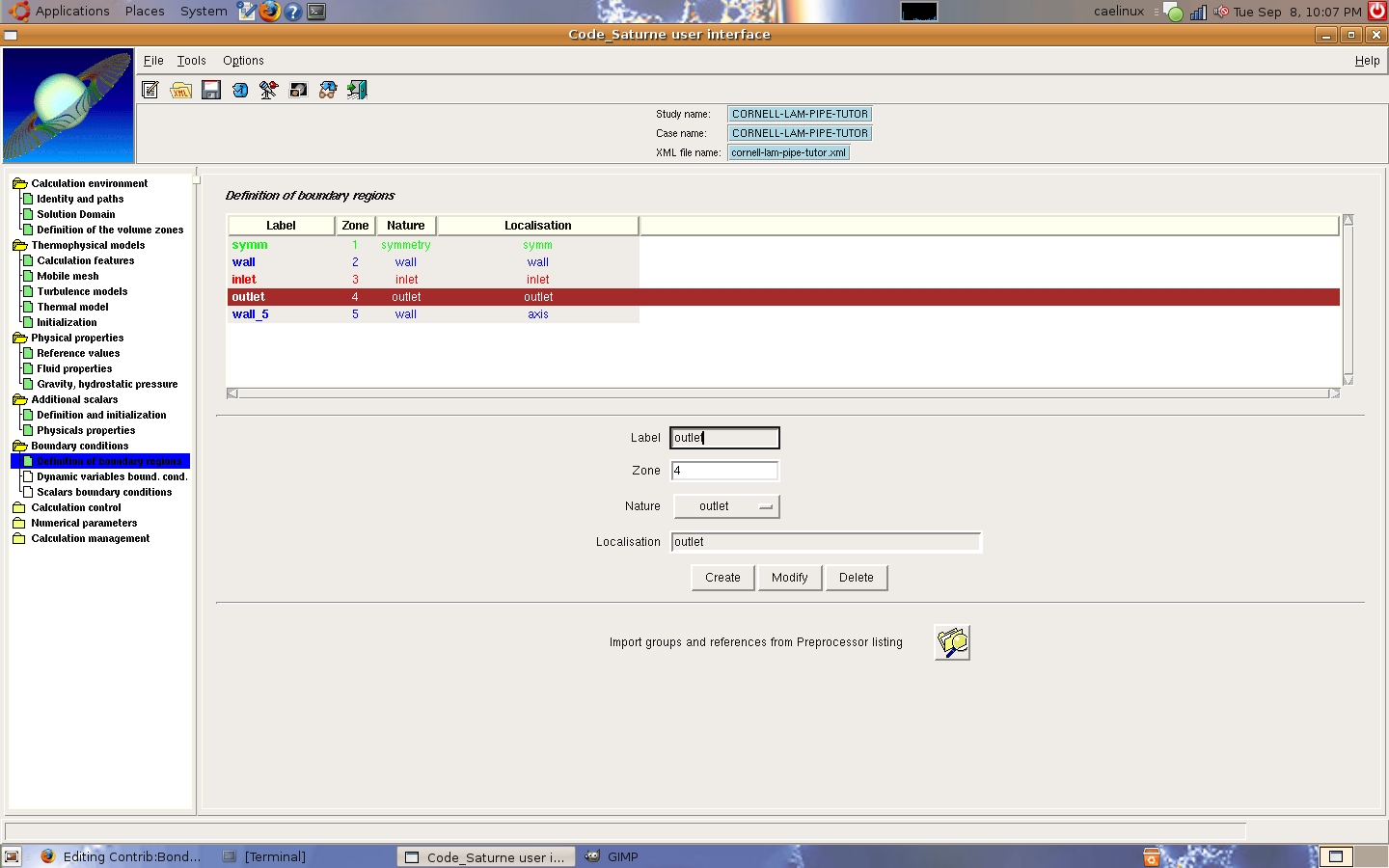
Task: Launch Firefox from the top panel
Action: coord(270,12)
